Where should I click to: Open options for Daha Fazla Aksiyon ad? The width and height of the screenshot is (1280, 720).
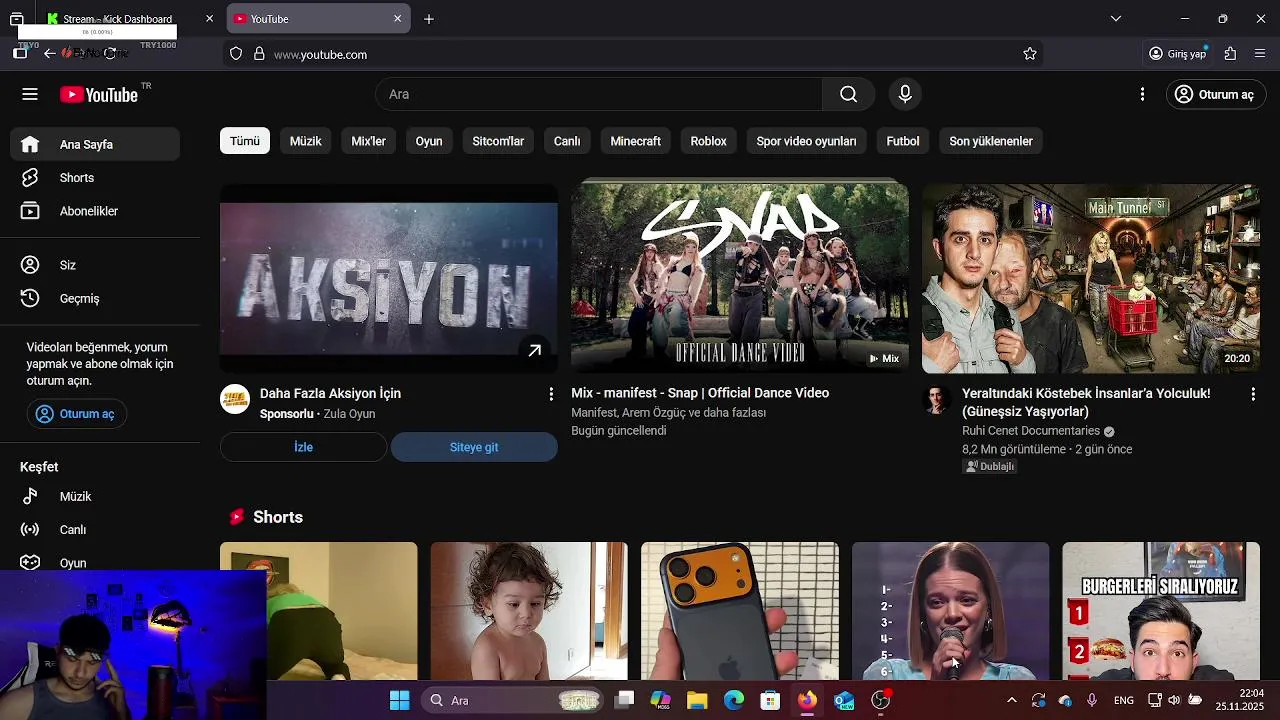[550, 394]
